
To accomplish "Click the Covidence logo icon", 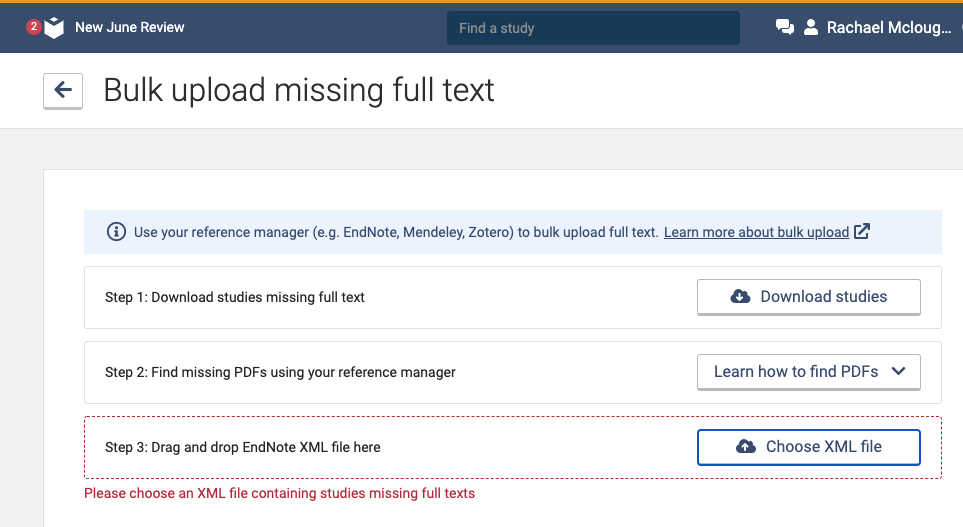I will pyautogui.click(x=54, y=28).
